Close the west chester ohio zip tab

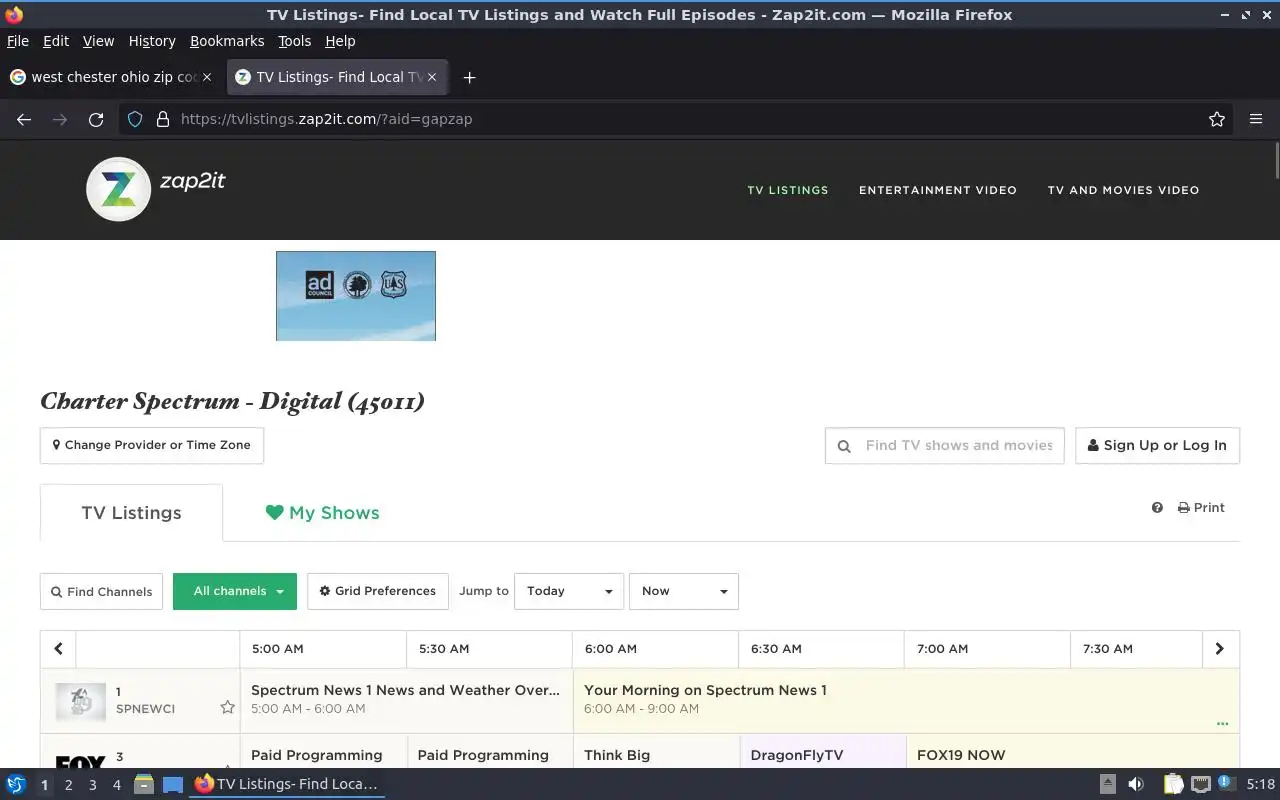click(x=207, y=77)
